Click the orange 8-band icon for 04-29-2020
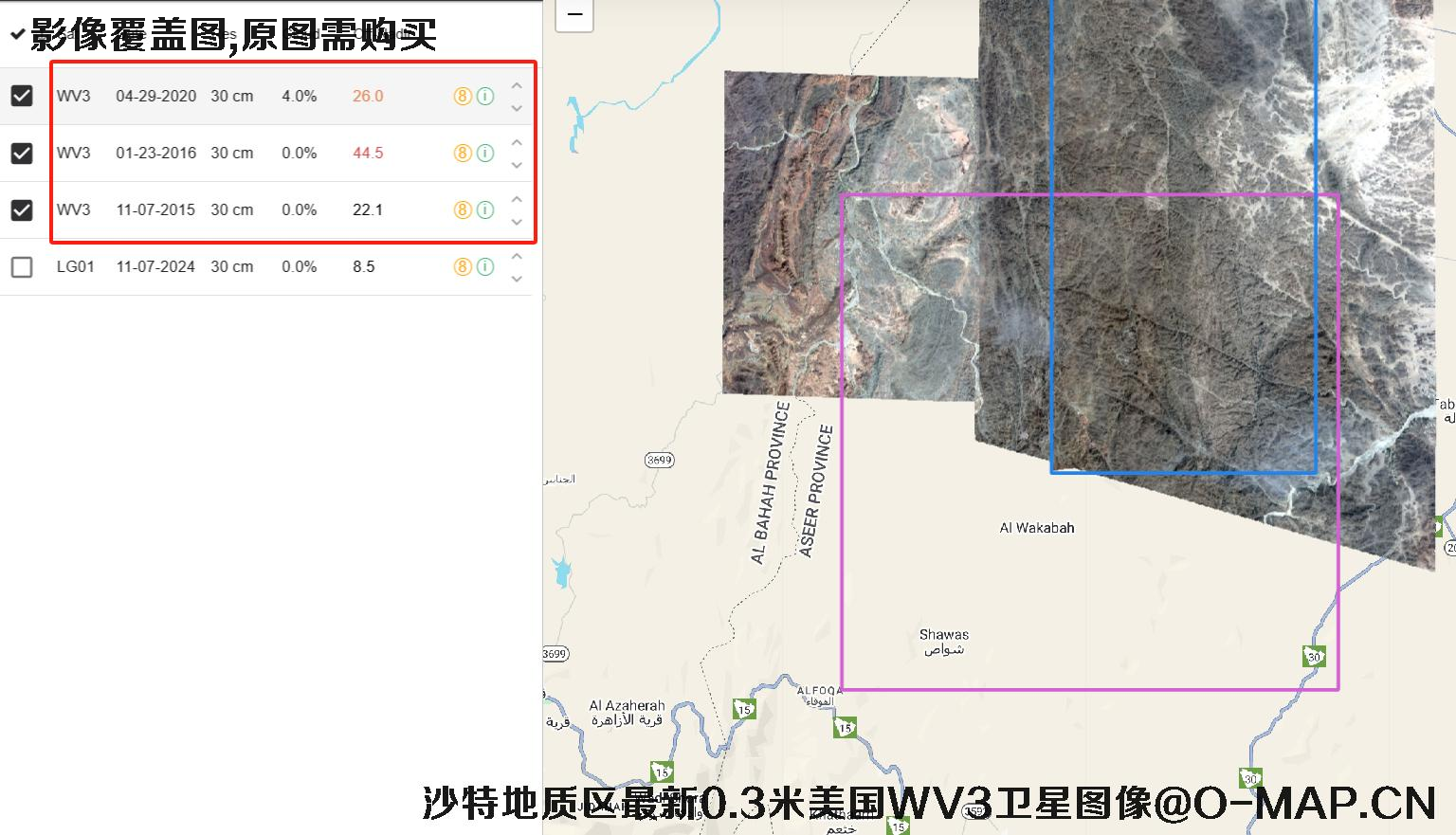1456x835 pixels. [x=462, y=97]
